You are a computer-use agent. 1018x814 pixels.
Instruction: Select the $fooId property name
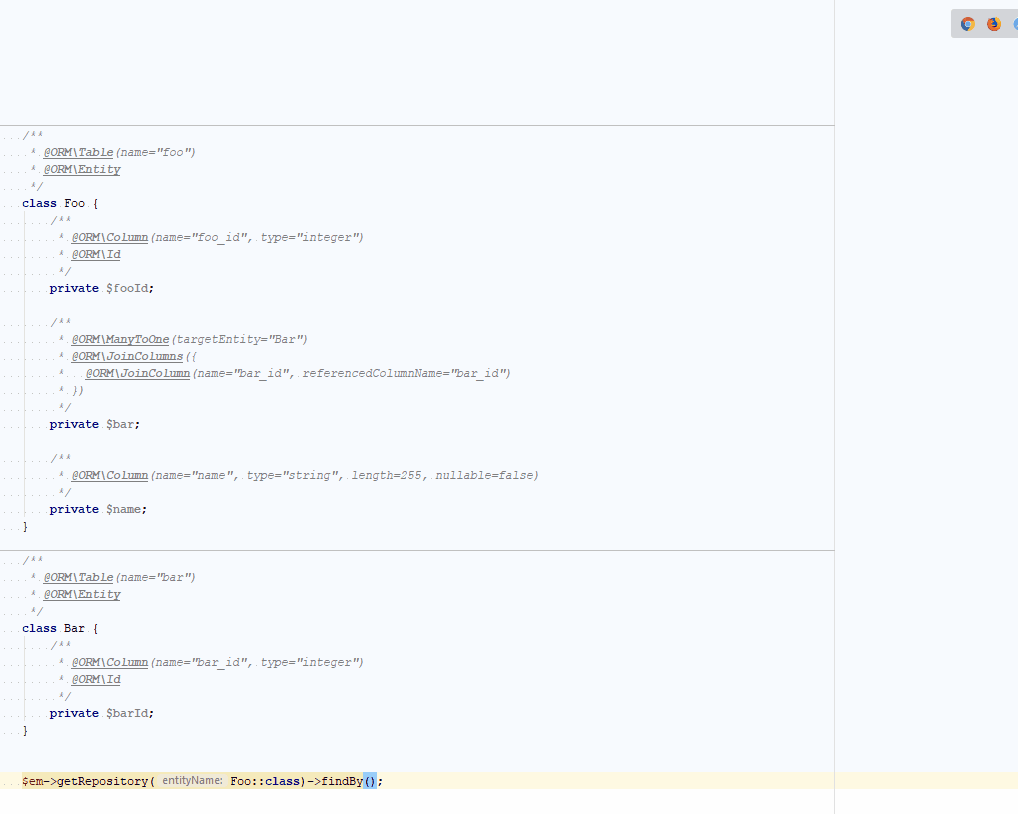(x=128, y=288)
